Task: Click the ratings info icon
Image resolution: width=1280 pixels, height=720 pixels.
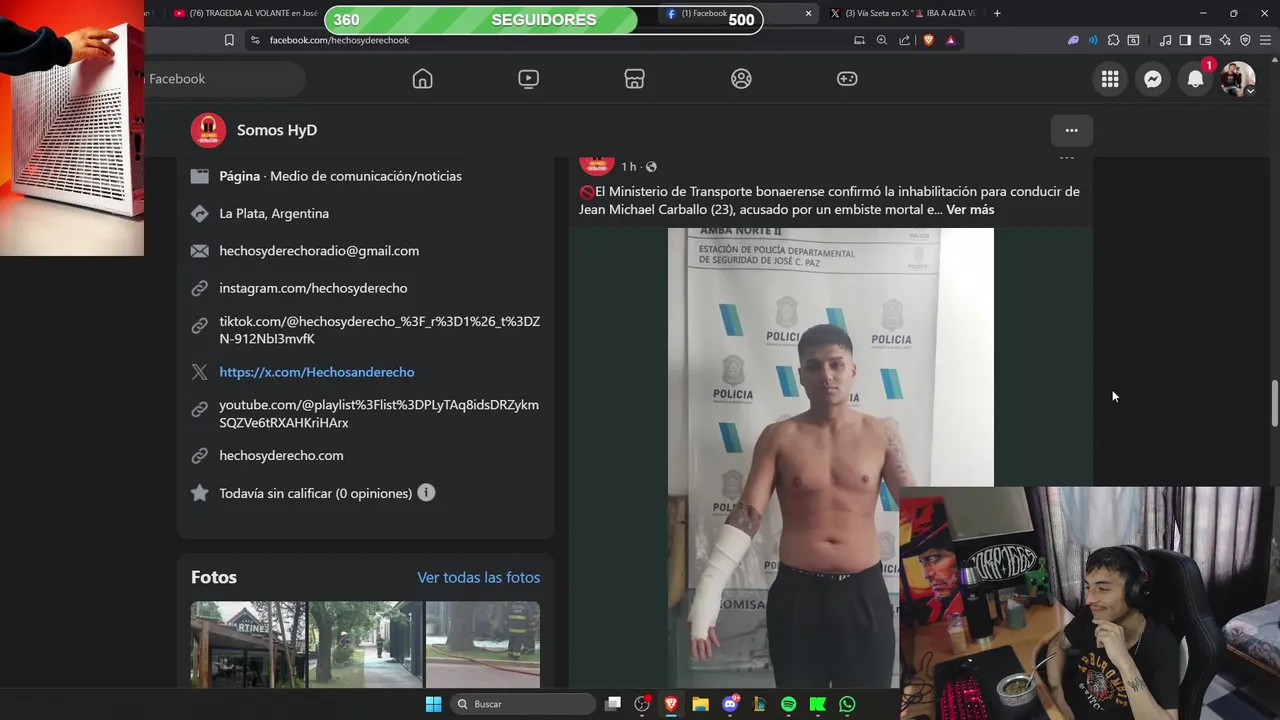Action: (426, 493)
